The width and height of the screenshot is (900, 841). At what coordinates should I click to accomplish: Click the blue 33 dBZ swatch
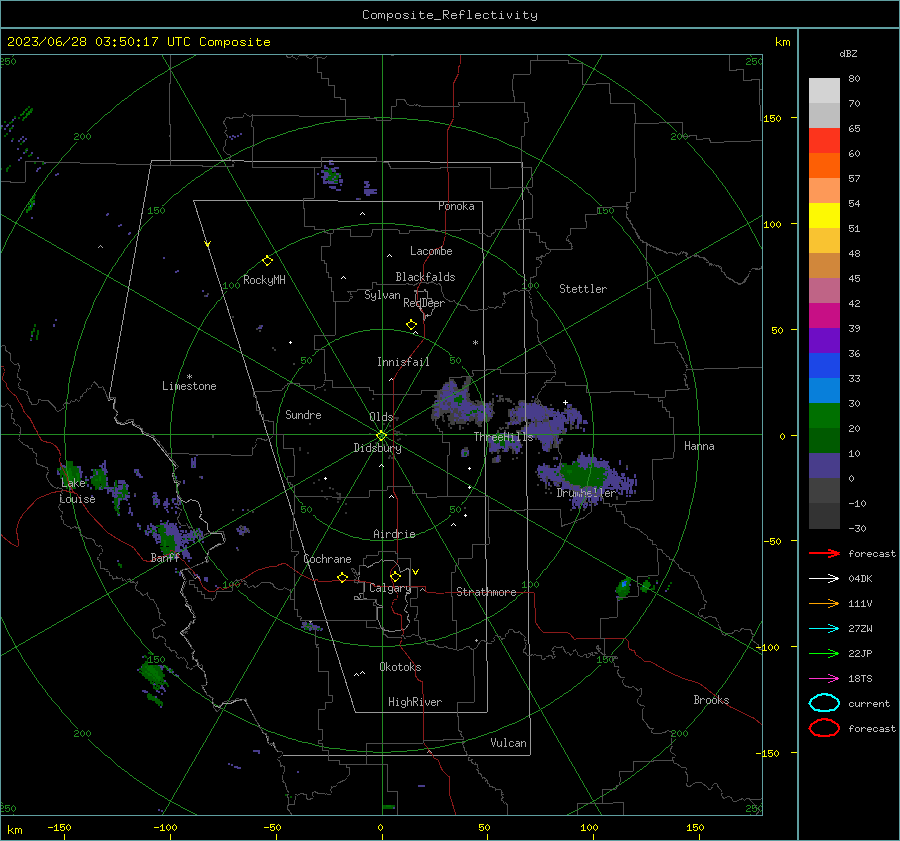coord(824,365)
